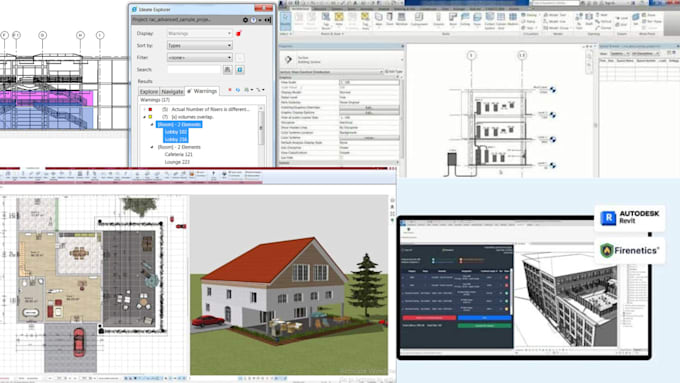Open tools dropdown at results toolbar end
The image size is (680, 383).
point(260,90)
